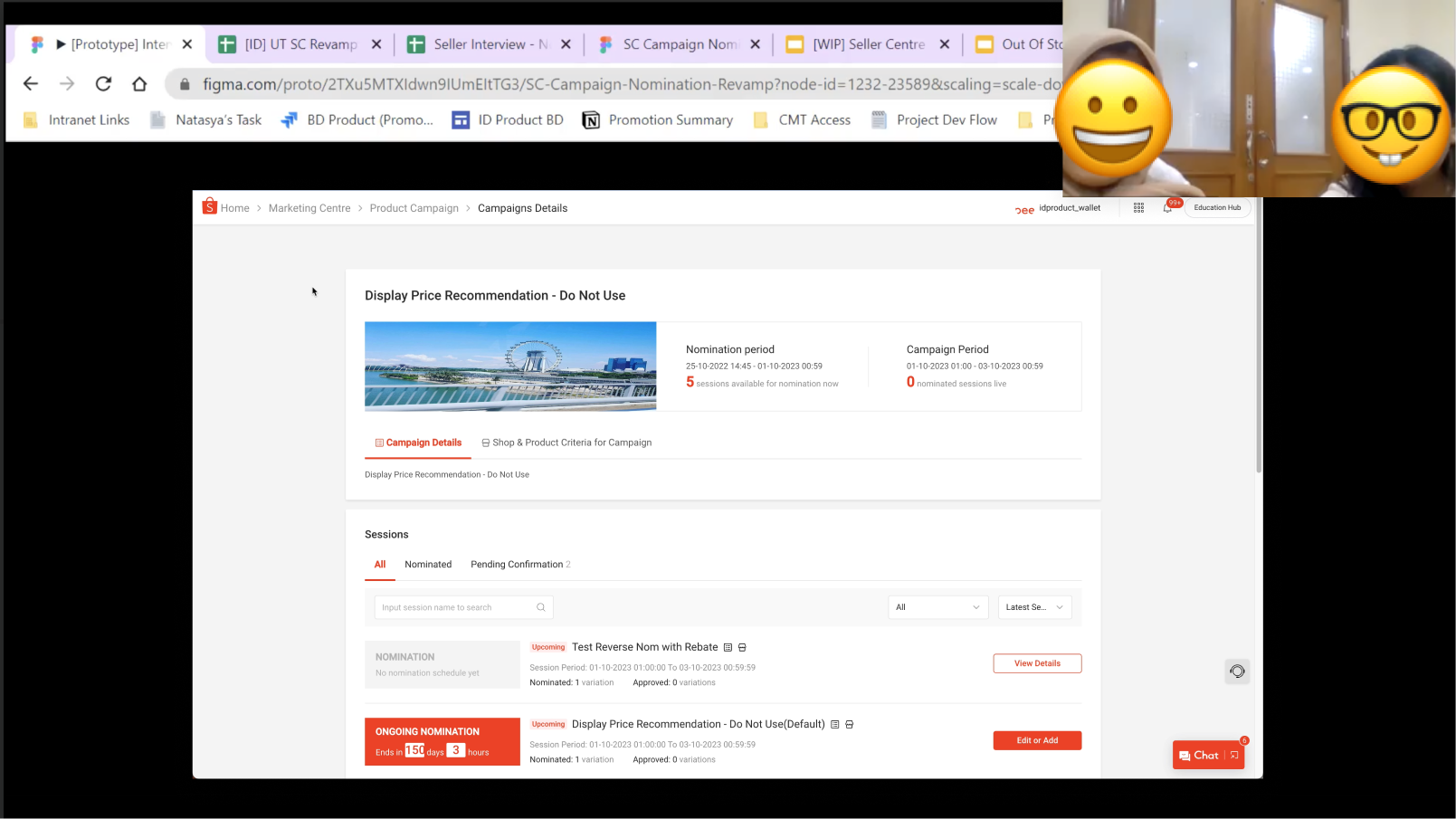The height and width of the screenshot is (819, 1456).
Task: Open the CMT Access bookmark folder
Action: coord(803,119)
